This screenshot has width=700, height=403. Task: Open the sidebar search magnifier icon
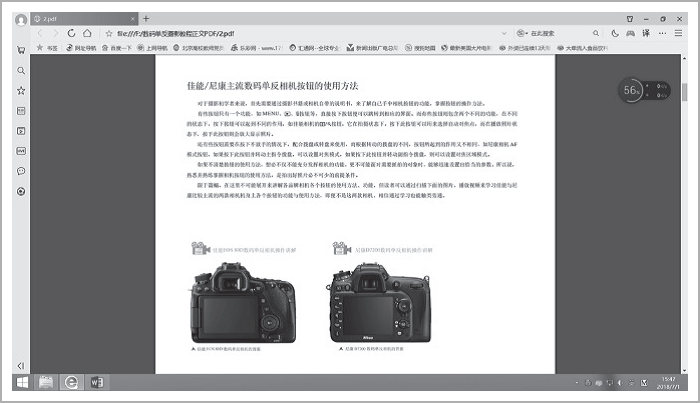pyautogui.click(x=21, y=71)
